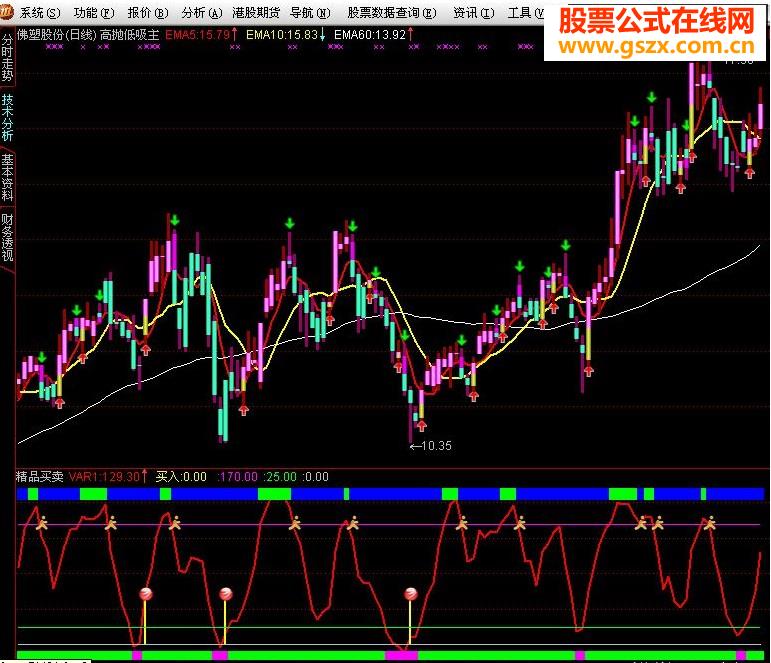Select the VAR1:129.30 value label
This screenshot has height=663, width=771.
pos(104,476)
